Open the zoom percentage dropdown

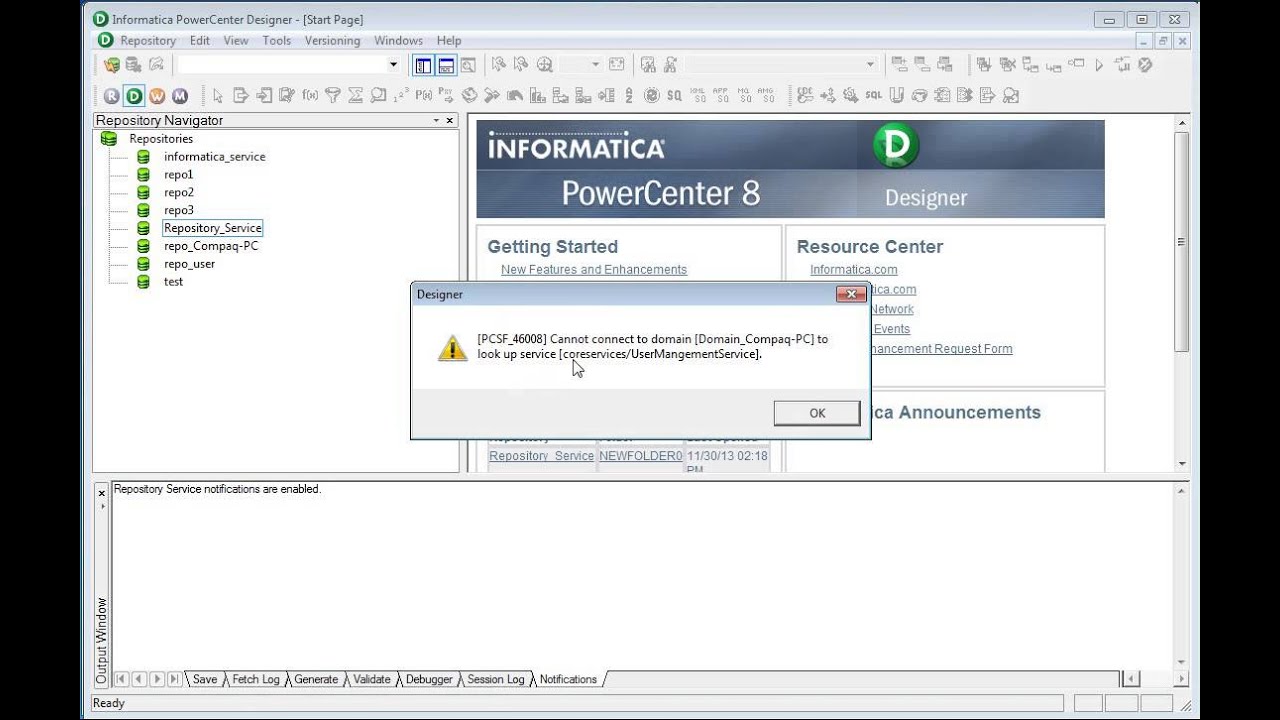[595, 65]
